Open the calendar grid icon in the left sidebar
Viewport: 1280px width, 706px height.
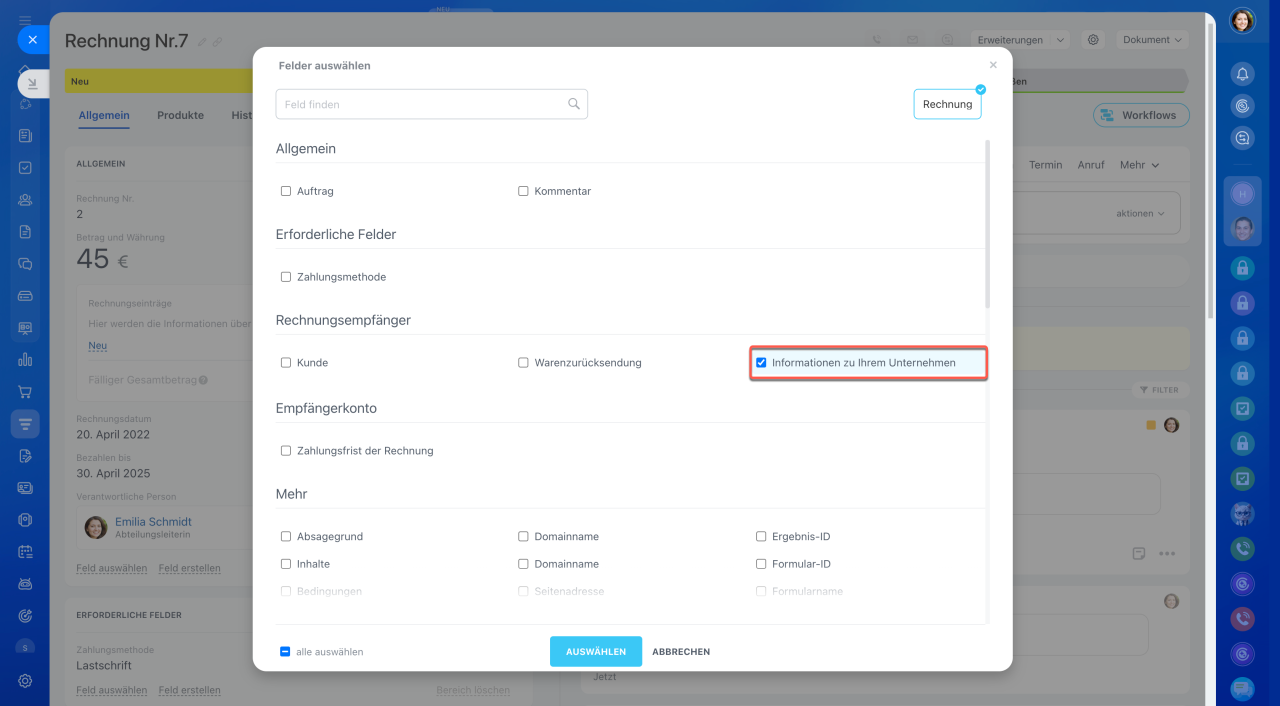[x=25, y=552]
